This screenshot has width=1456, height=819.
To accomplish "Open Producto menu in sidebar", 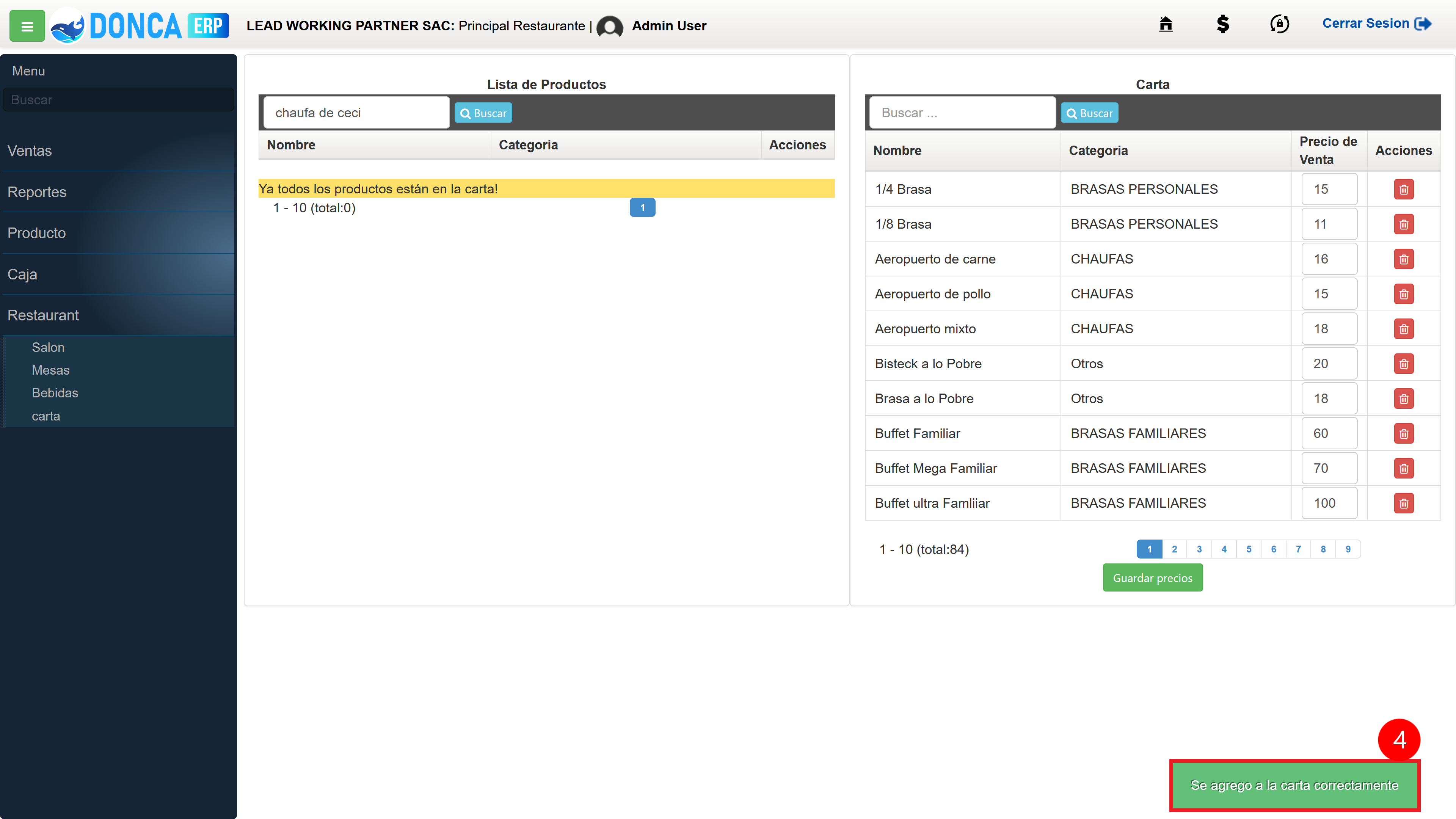I will (118, 233).
